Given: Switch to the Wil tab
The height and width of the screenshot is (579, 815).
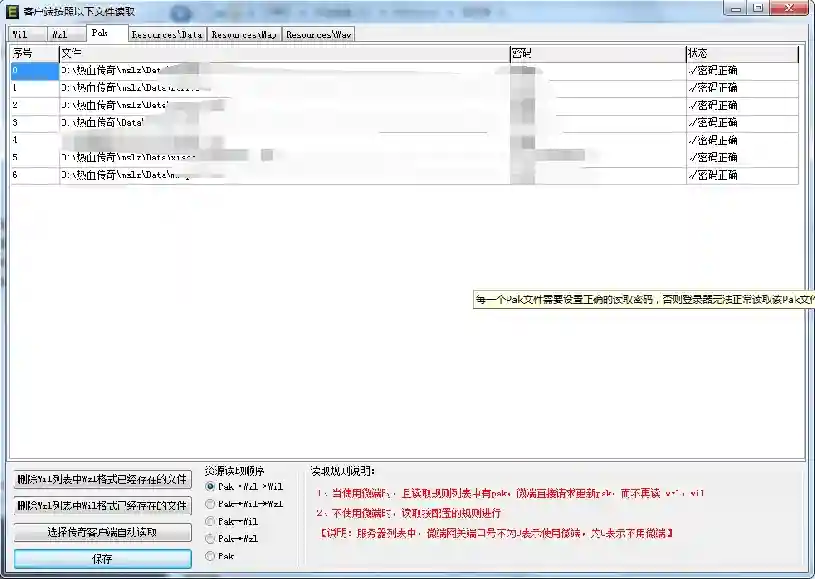Looking at the screenshot, I should click(28, 34).
